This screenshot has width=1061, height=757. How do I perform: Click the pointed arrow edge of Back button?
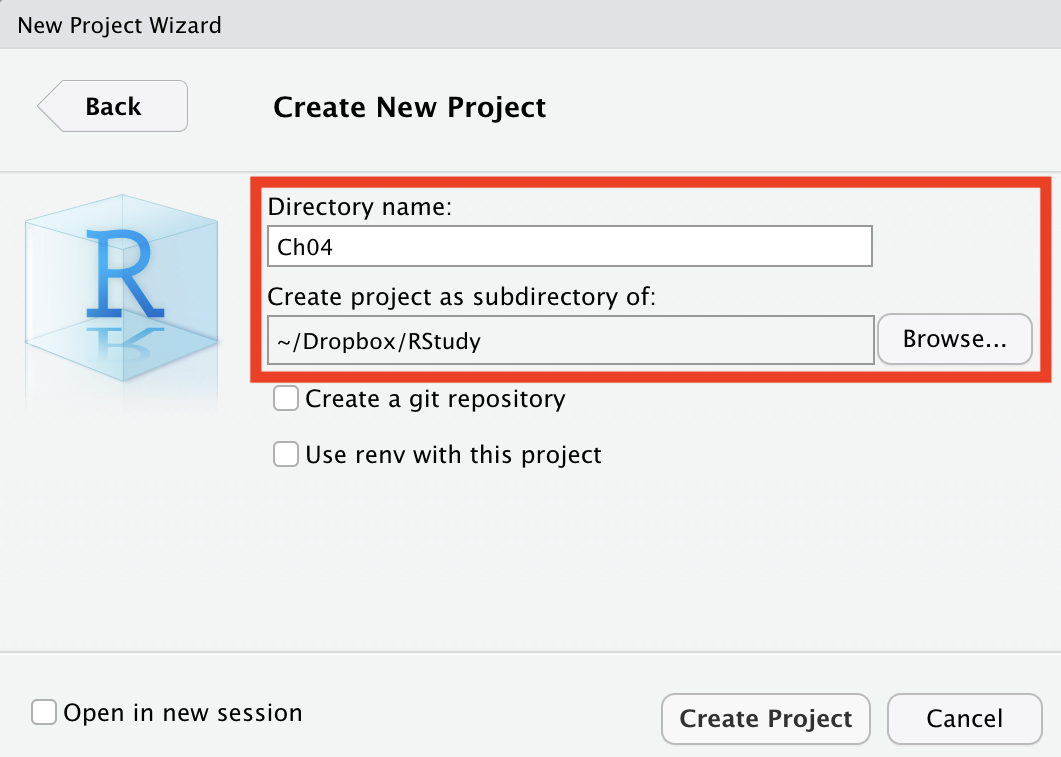[x=49, y=106]
